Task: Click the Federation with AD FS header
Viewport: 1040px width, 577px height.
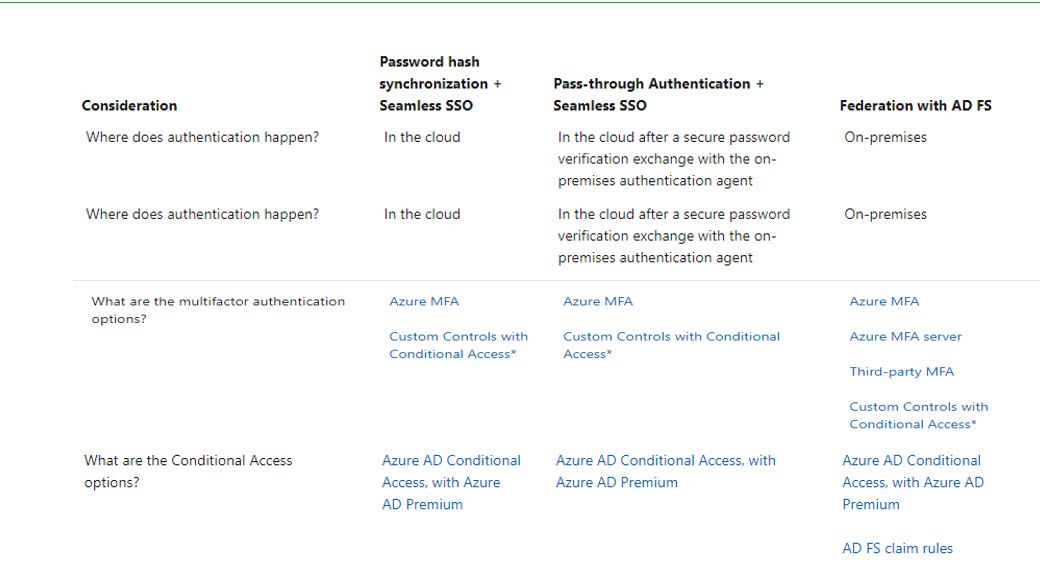Action: [915, 106]
